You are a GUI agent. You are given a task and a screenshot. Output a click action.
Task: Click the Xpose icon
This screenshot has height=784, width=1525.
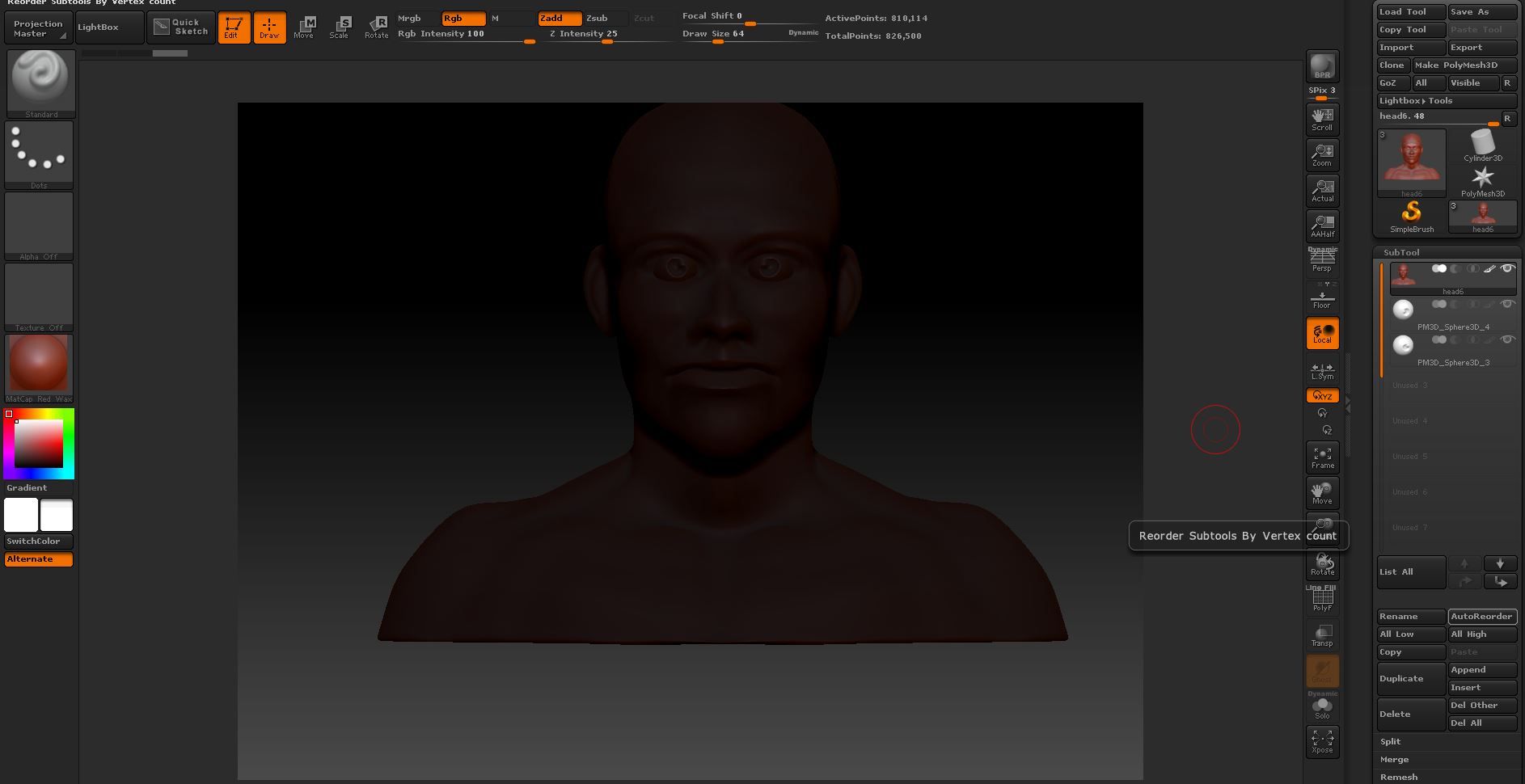pos(1322,742)
